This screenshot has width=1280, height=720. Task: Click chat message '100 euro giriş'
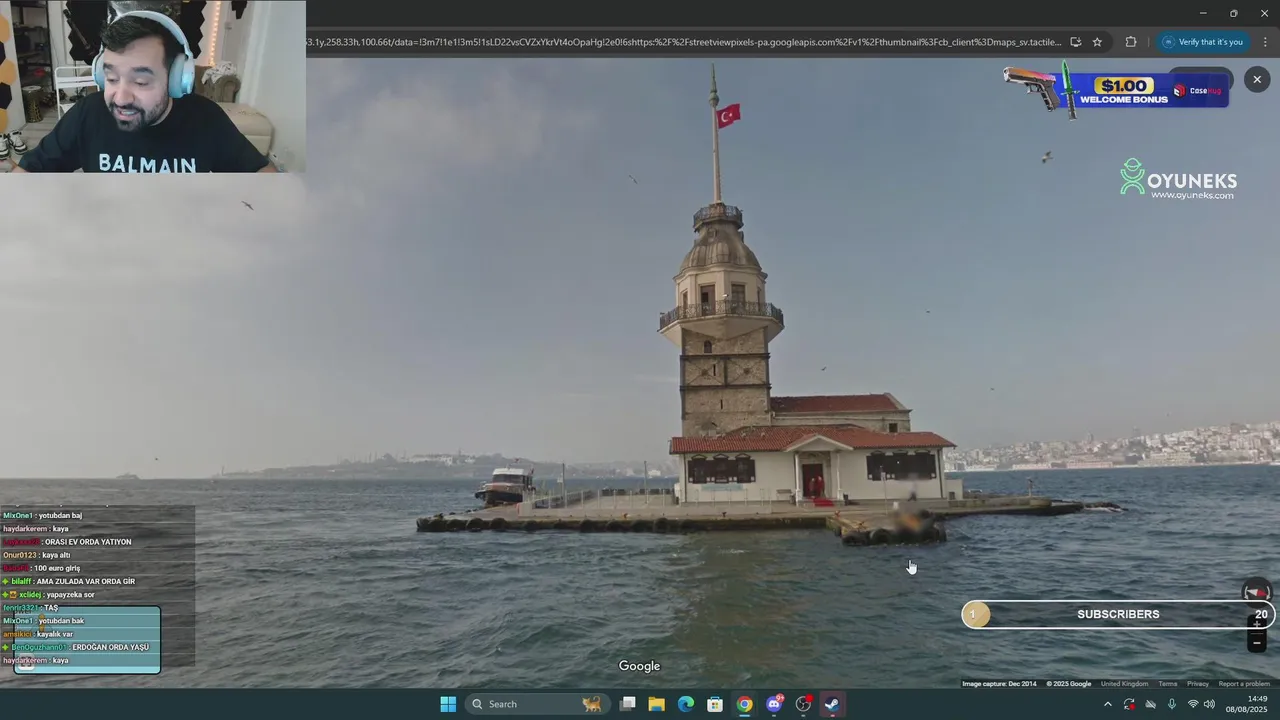pyautogui.click(x=57, y=568)
